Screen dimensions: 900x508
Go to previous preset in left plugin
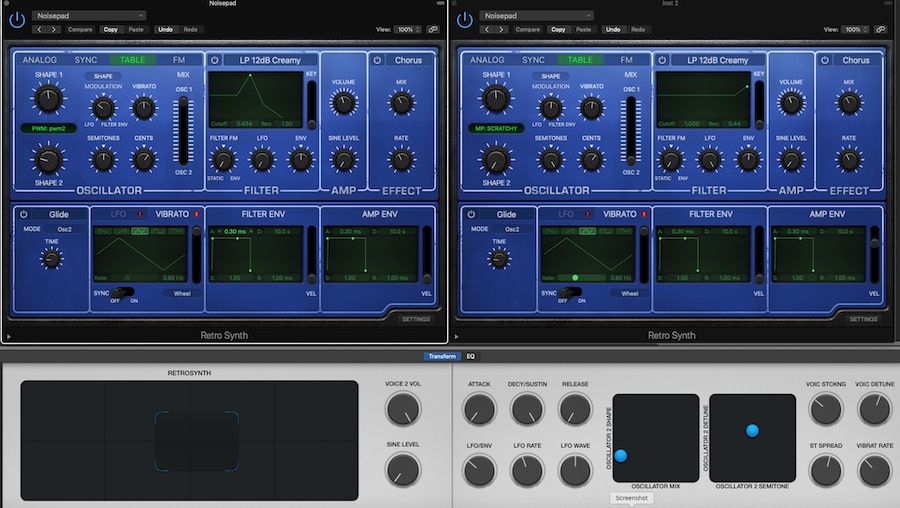click(39, 29)
